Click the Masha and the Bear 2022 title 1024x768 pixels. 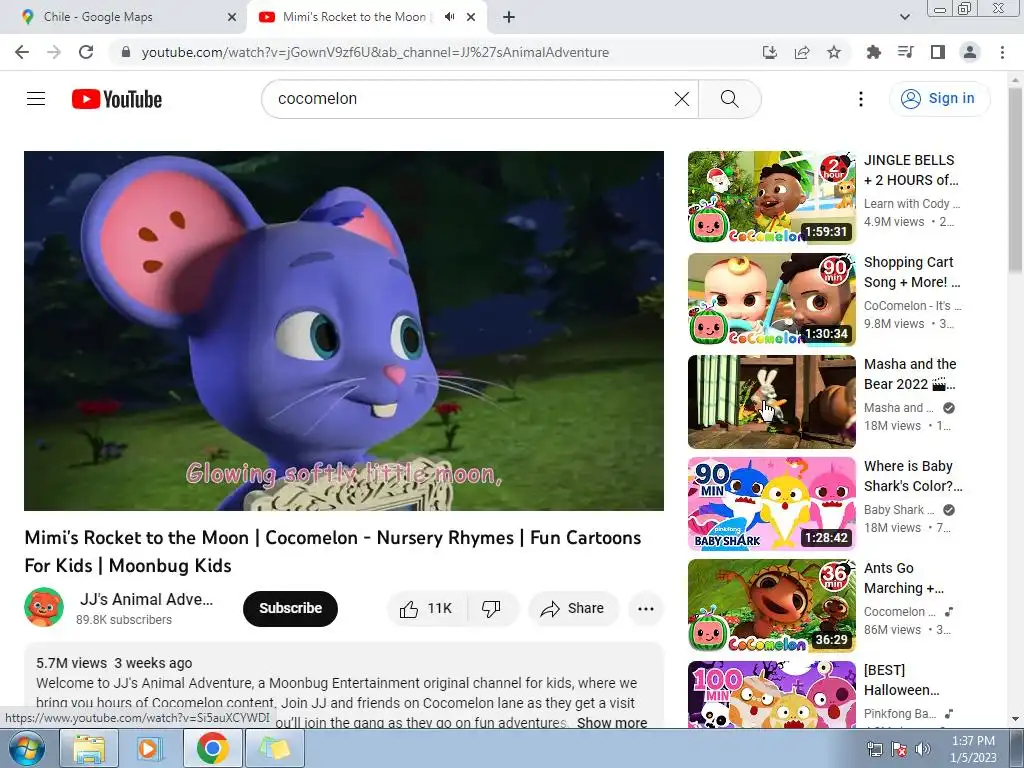(x=910, y=374)
